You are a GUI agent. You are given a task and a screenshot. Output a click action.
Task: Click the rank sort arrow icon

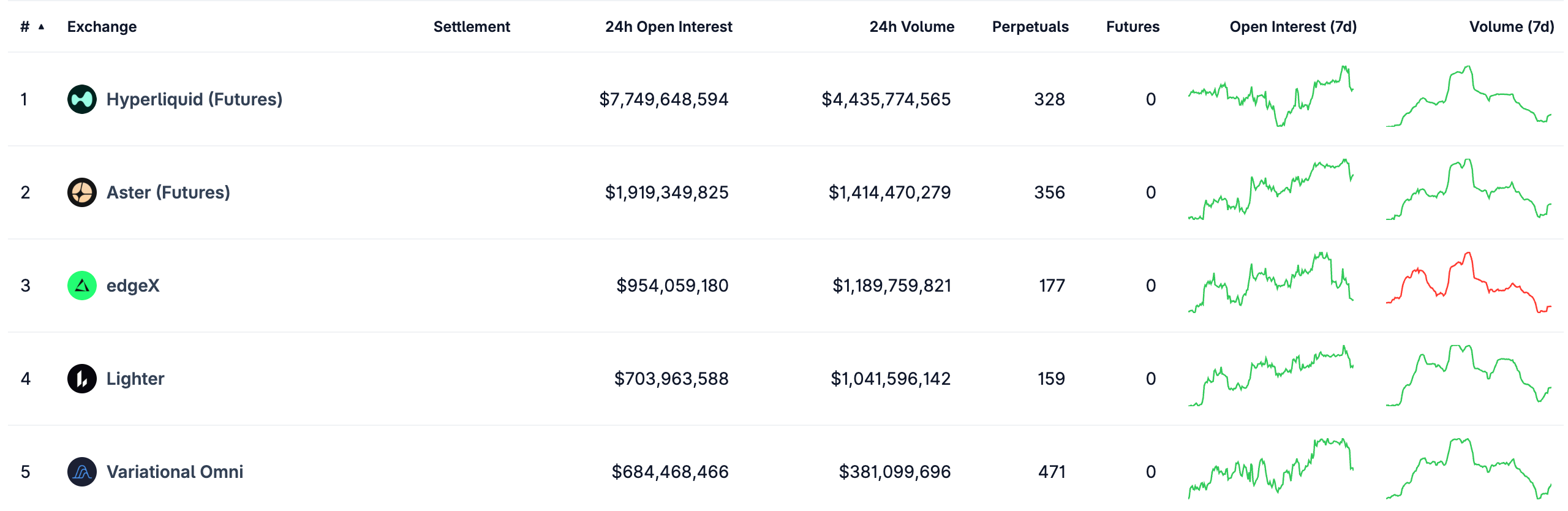[41, 27]
